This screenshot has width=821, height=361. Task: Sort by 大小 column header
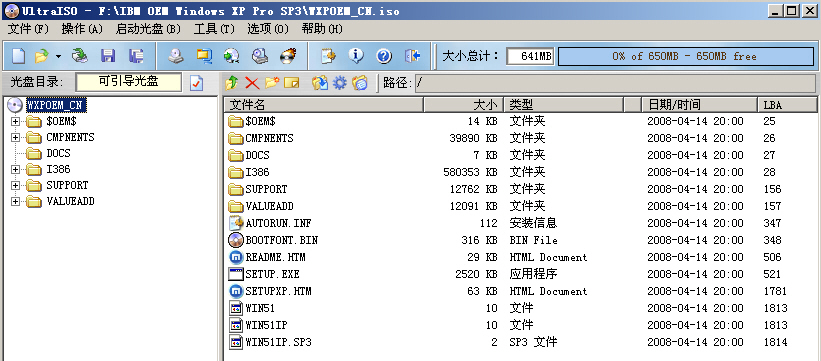tap(463, 105)
